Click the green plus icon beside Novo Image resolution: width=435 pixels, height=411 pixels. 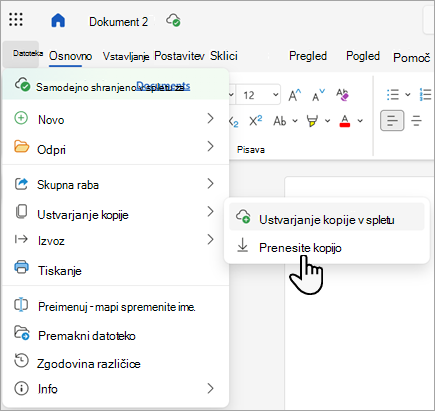21,118
